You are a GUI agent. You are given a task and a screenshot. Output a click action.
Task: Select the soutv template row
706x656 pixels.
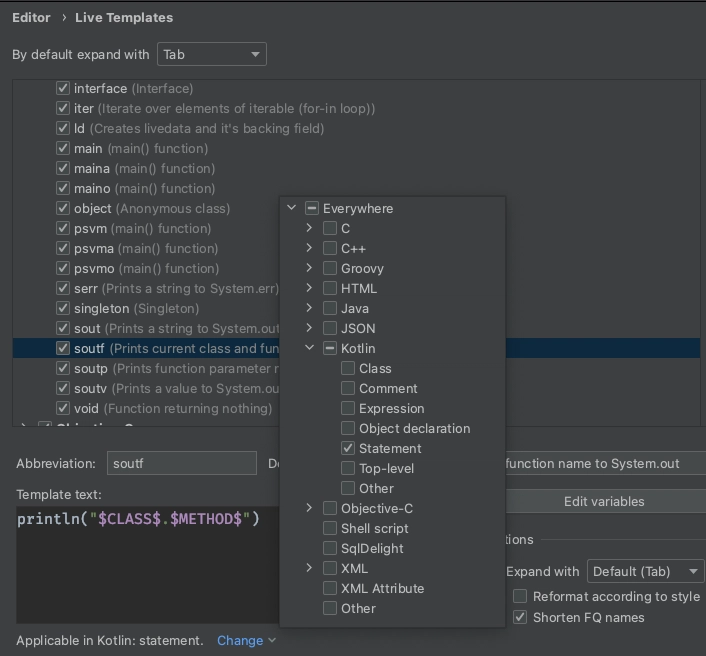146,388
